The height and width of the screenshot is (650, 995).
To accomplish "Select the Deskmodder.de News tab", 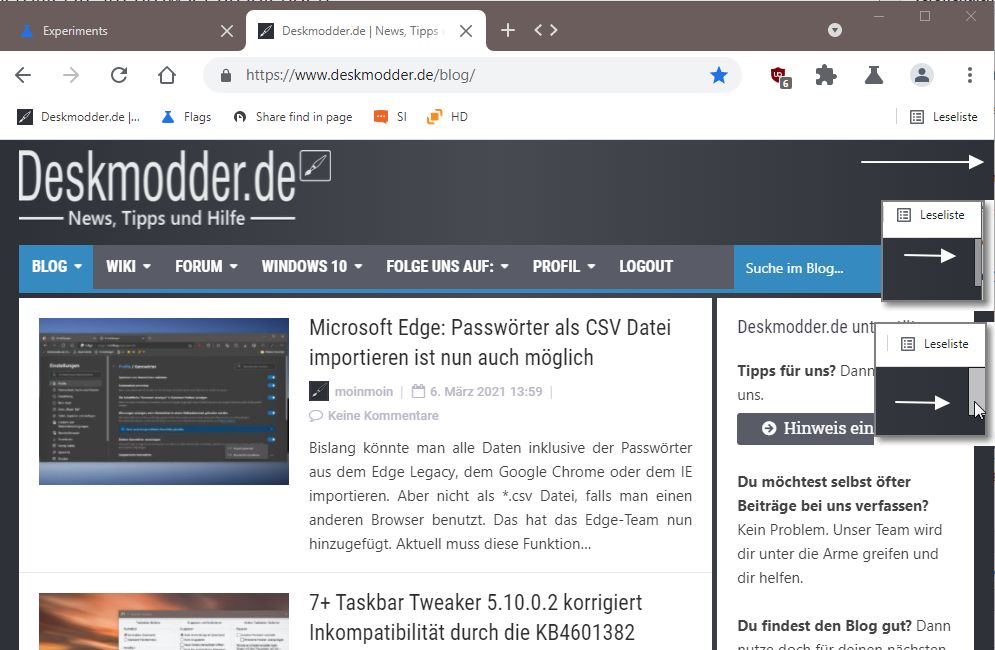I will [365, 30].
